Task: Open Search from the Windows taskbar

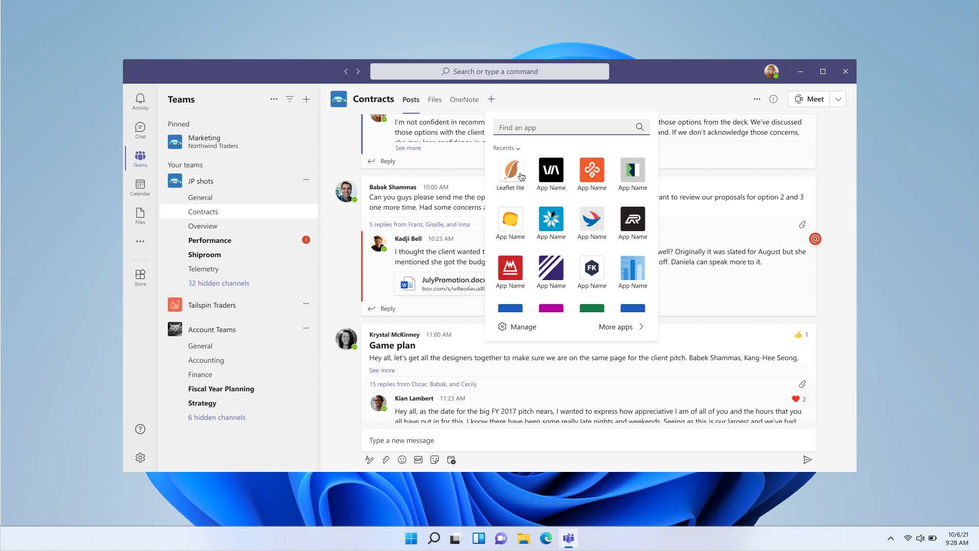Action: [x=434, y=539]
